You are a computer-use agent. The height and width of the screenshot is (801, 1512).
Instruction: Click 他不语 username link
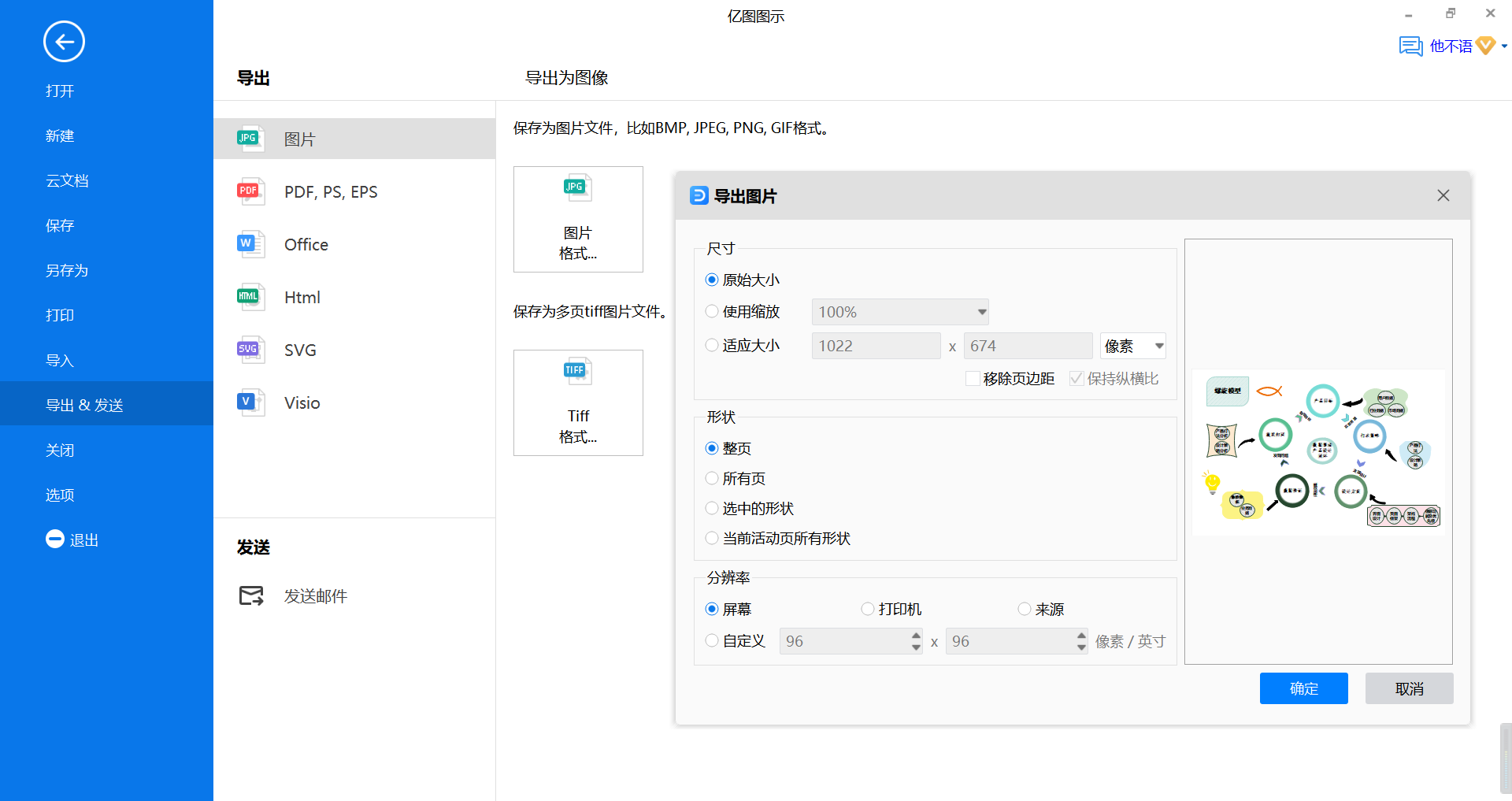click(1451, 46)
